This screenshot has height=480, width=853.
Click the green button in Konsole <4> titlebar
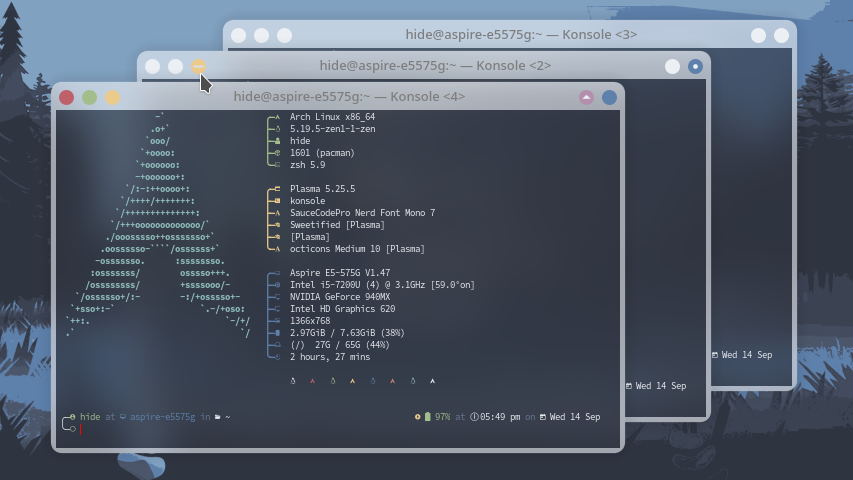[89, 97]
